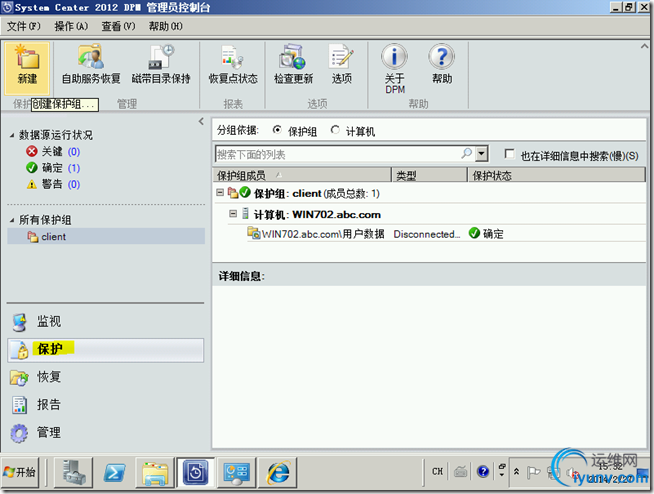
Task: Sort by 保护组成员 column header
Action: (302, 175)
